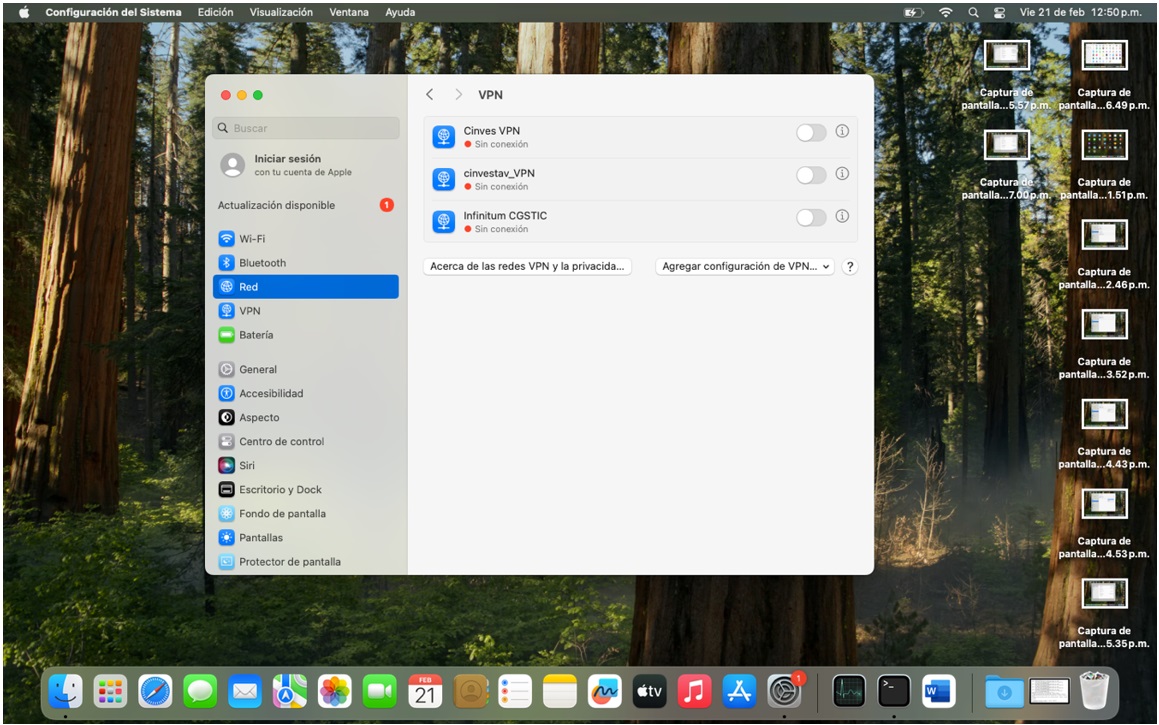Click the Buscar search field
Image resolution: width=1159 pixels, height=725 pixels.
(306, 128)
